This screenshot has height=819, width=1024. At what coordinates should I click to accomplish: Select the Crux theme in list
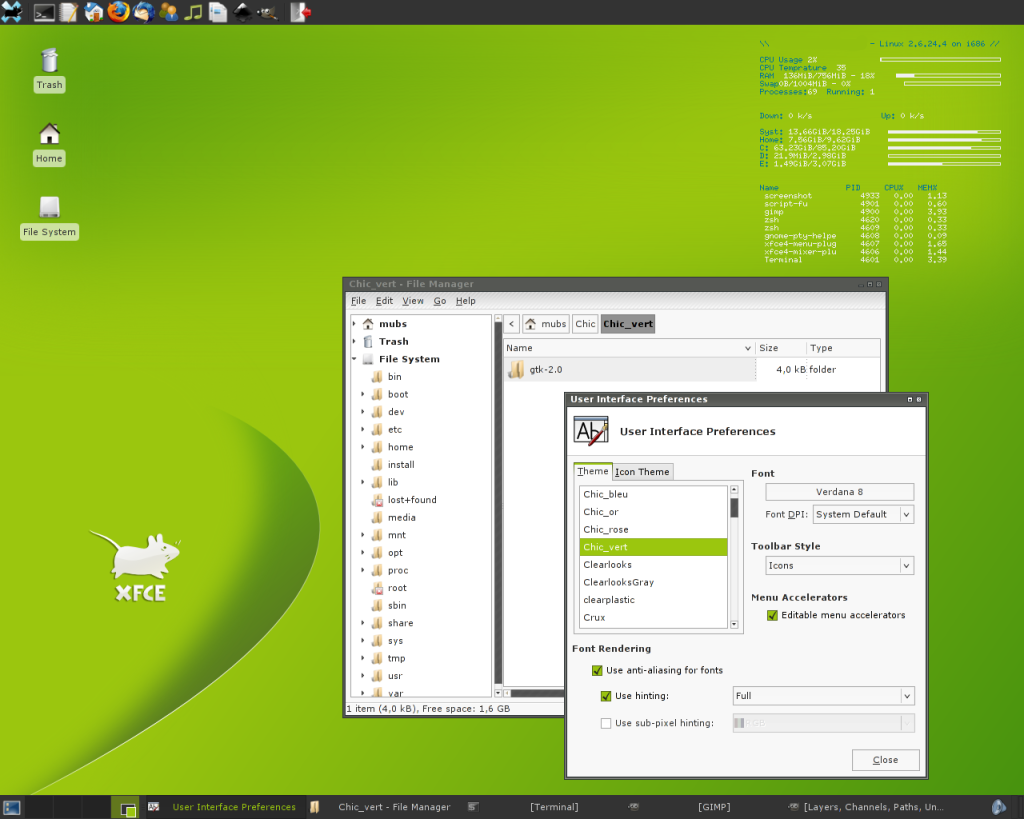pos(653,618)
